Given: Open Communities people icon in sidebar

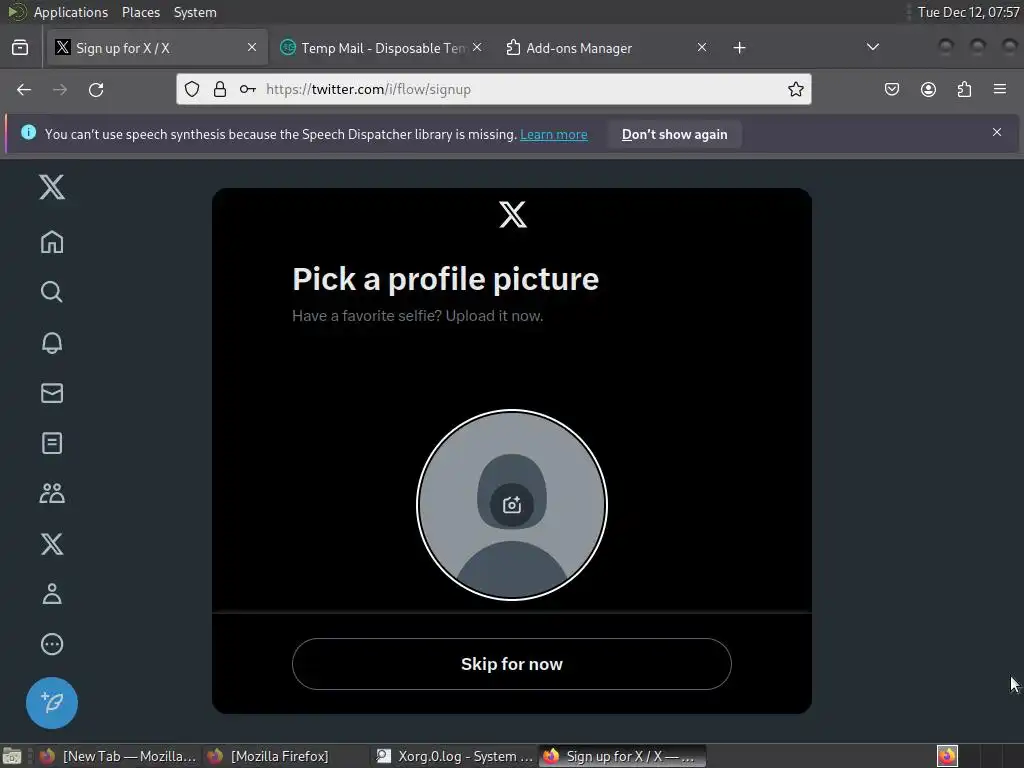Looking at the screenshot, I should click(52, 493).
